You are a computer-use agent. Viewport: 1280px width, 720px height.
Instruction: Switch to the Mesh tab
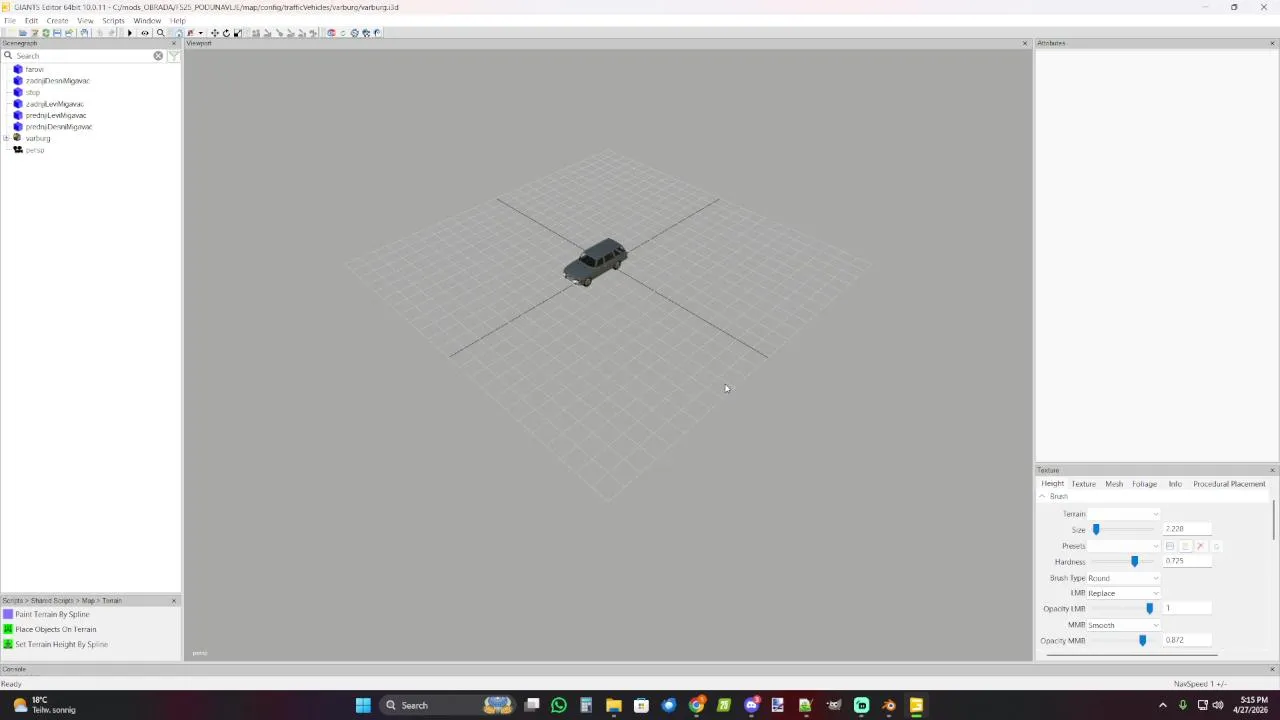1114,484
